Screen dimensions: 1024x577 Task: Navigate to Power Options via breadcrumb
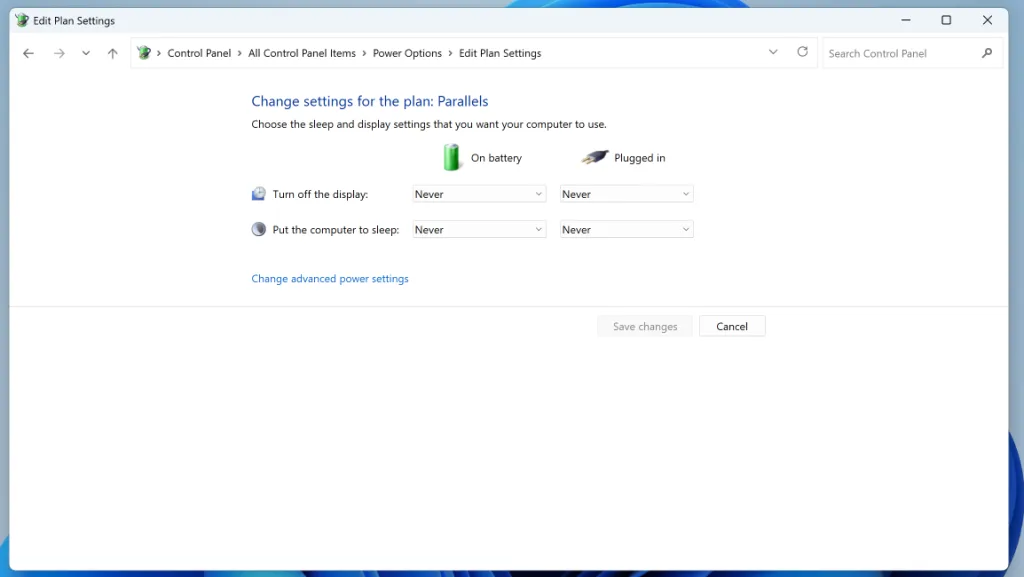pos(407,53)
